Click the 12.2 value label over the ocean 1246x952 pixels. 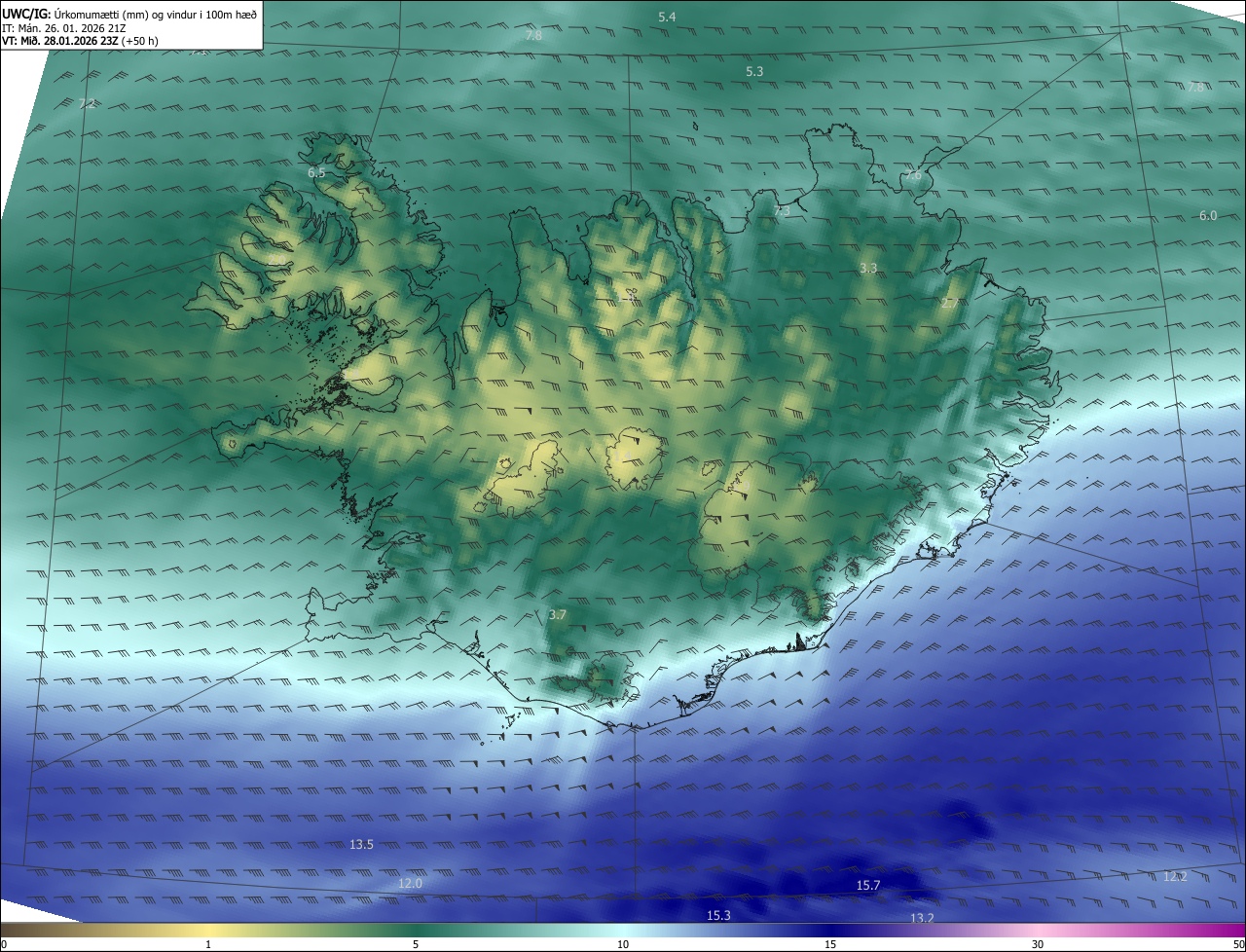tap(1175, 877)
